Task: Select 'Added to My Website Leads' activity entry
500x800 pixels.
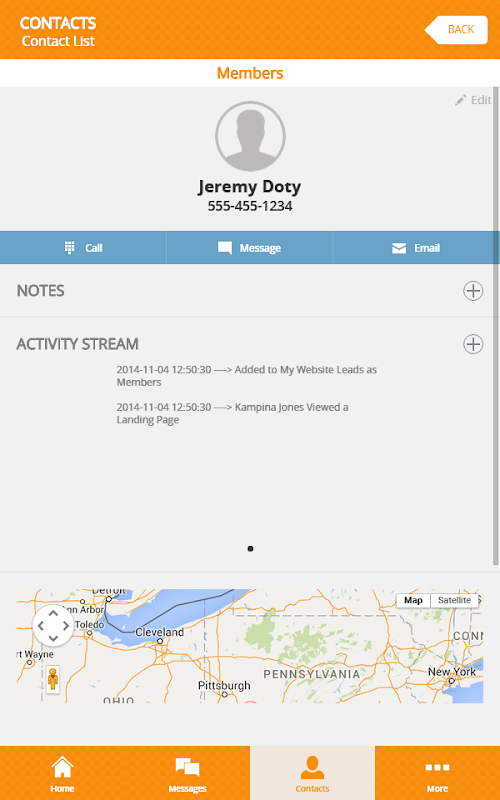Action: [x=246, y=376]
